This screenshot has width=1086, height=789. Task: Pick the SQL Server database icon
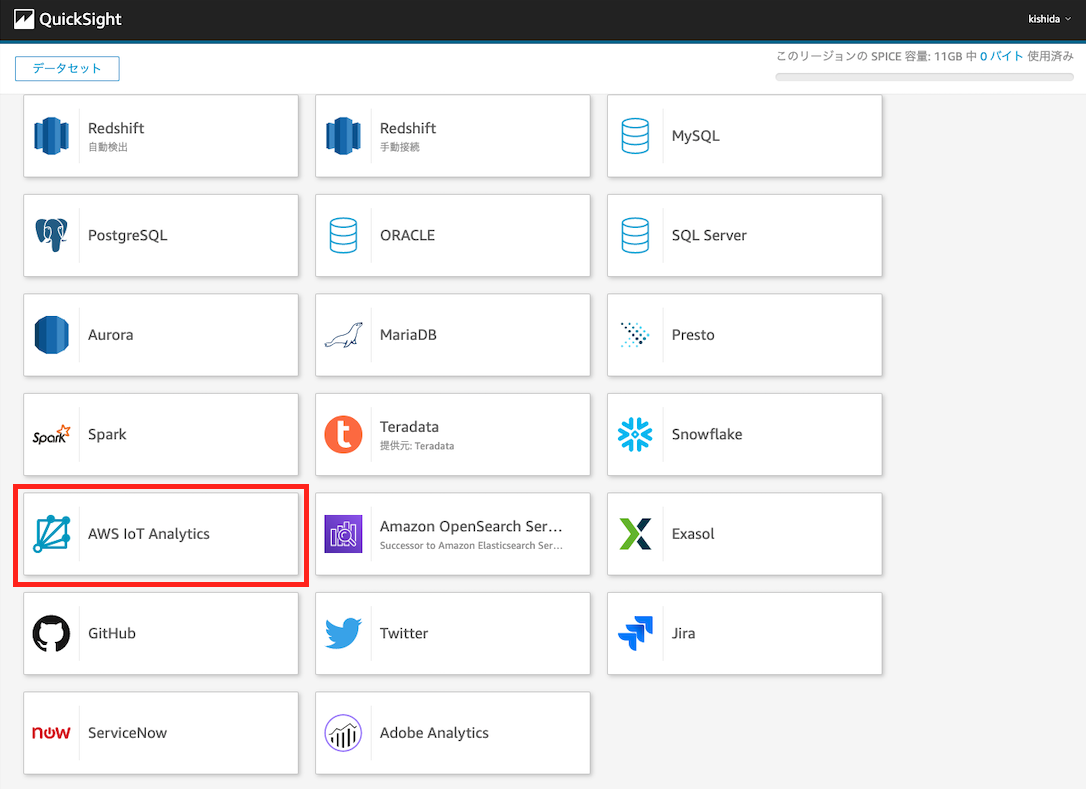pyautogui.click(x=635, y=236)
